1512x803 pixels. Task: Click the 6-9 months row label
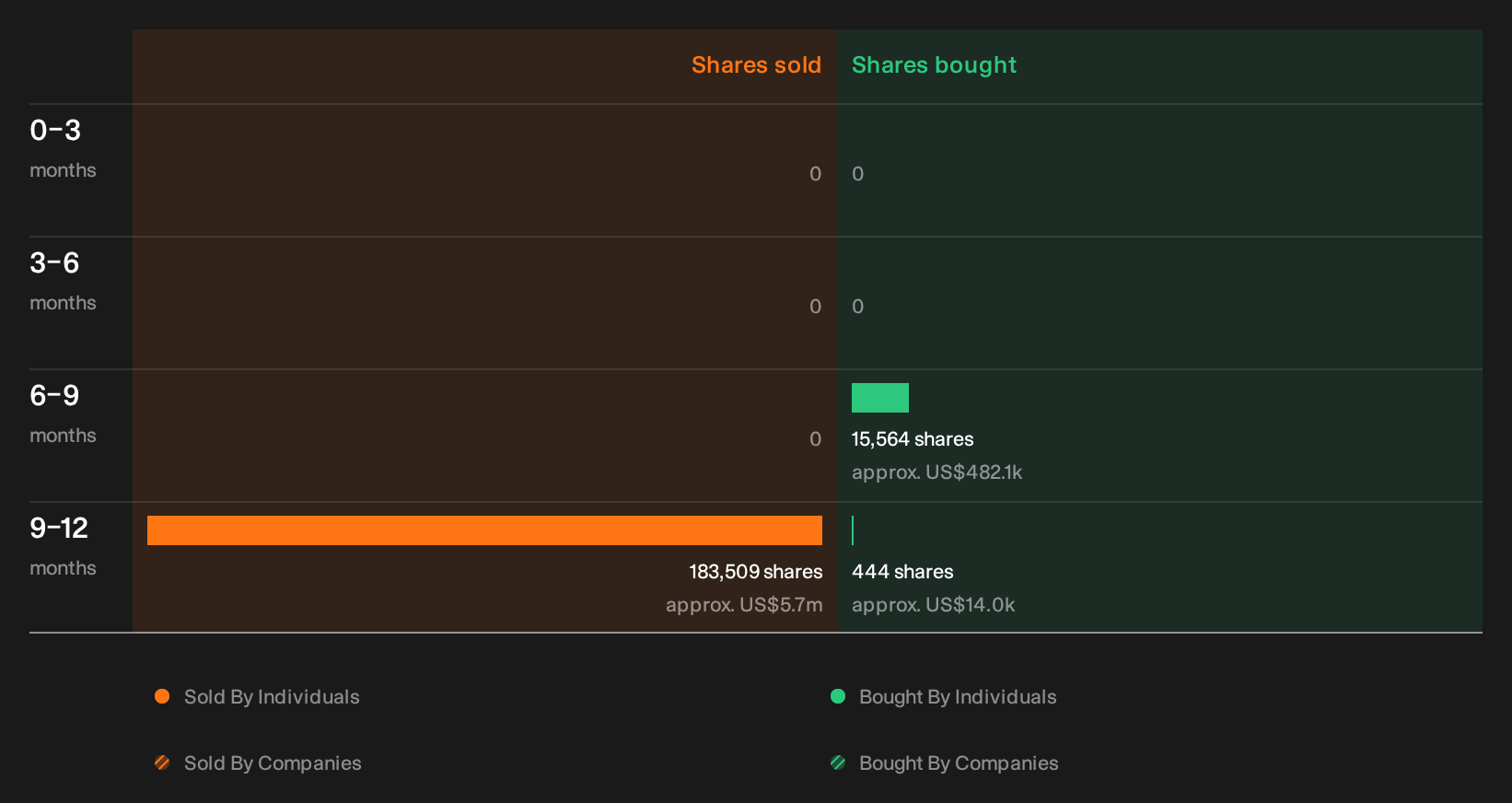click(63, 414)
